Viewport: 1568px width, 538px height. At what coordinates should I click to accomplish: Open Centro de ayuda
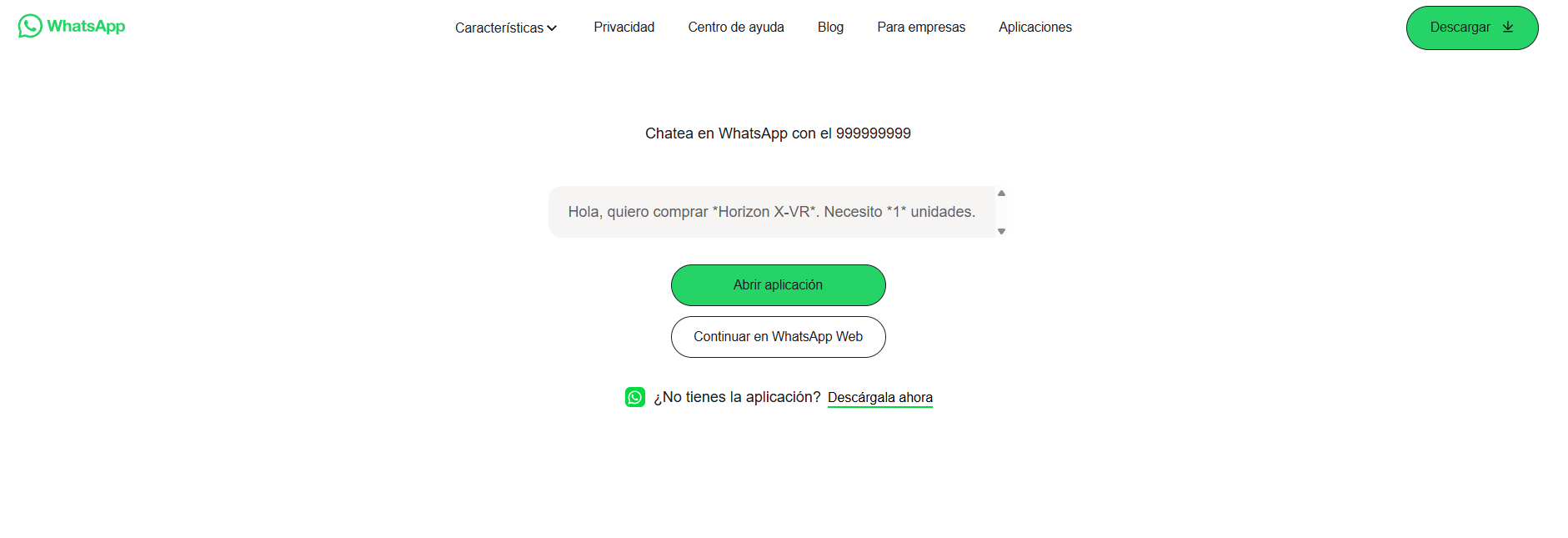point(736,28)
